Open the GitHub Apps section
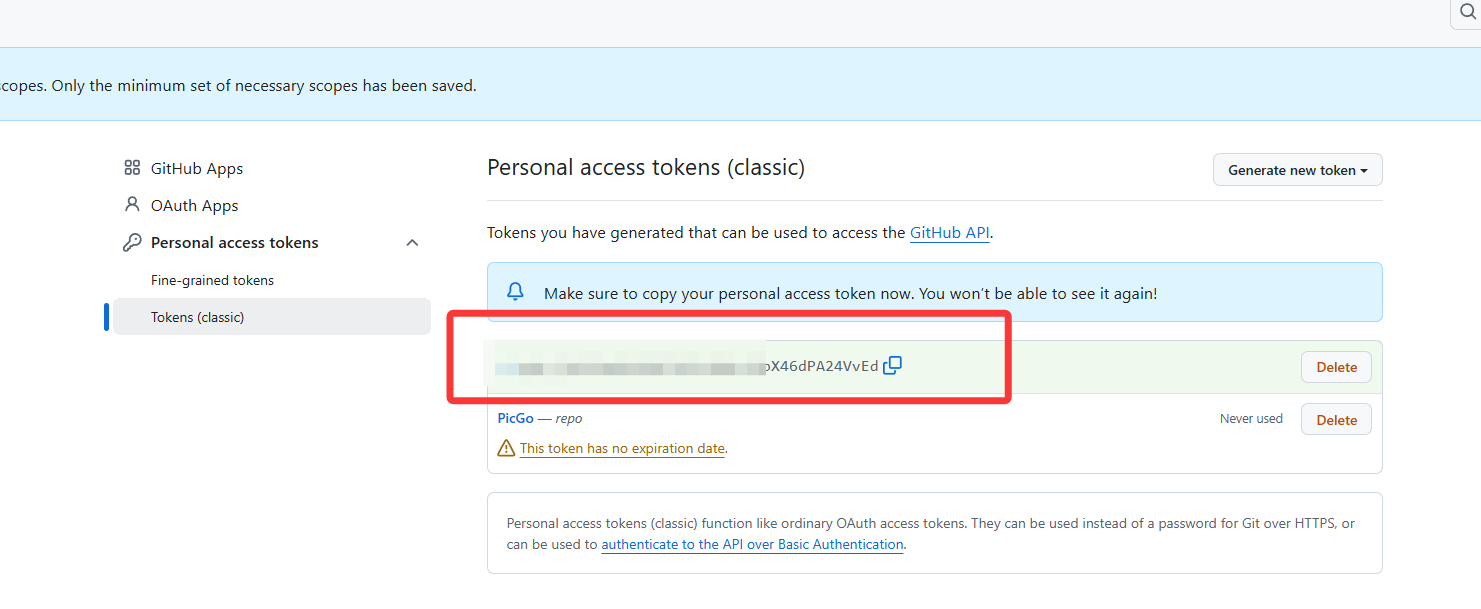 pos(196,168)
